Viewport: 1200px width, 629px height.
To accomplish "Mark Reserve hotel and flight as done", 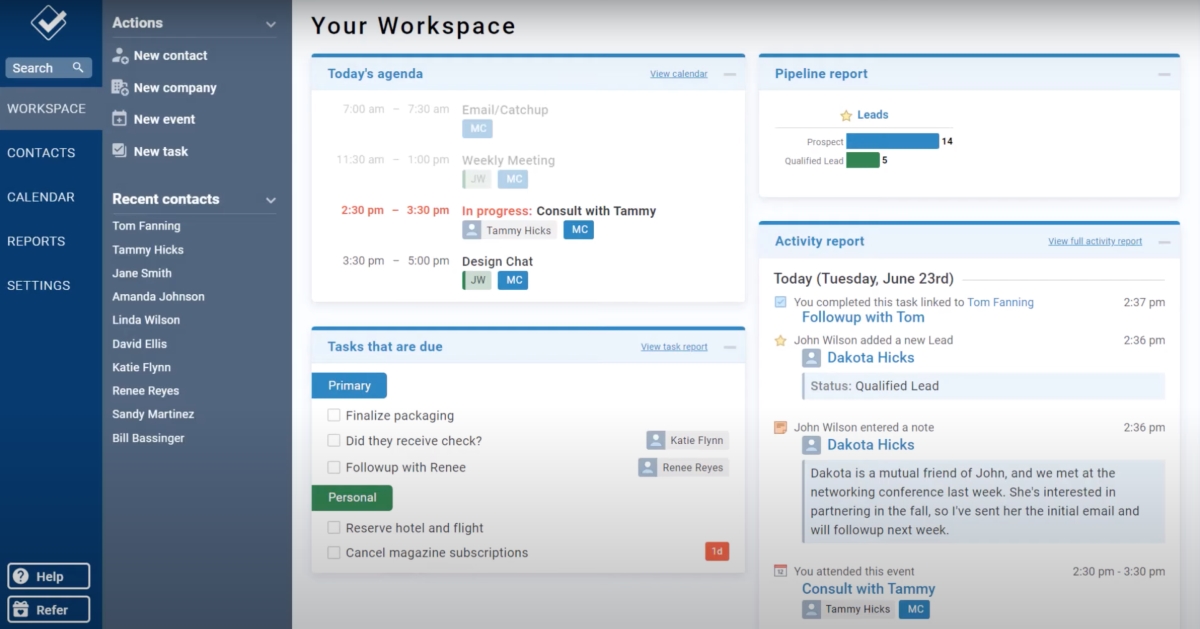I will (333, 527).
